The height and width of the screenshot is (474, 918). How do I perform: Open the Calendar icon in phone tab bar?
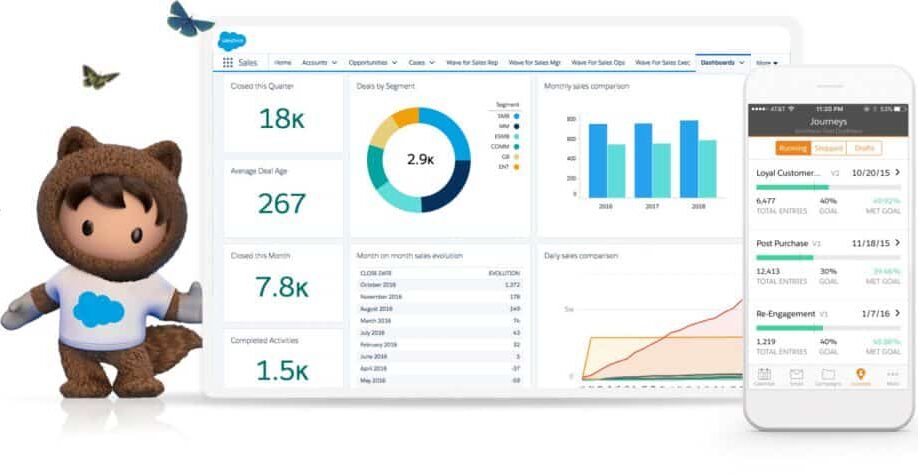[764, 375]
